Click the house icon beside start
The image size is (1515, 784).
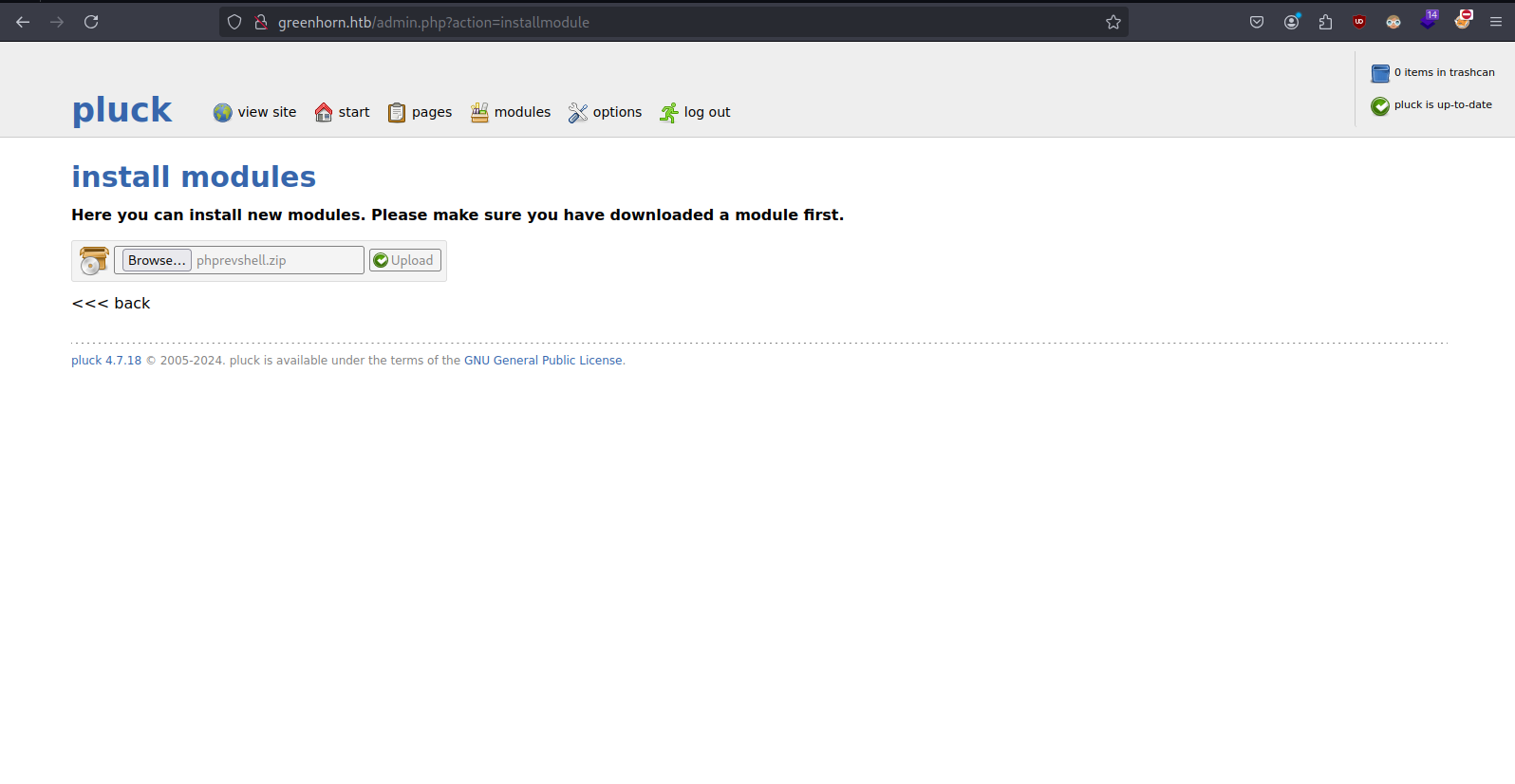coord(324,113)
